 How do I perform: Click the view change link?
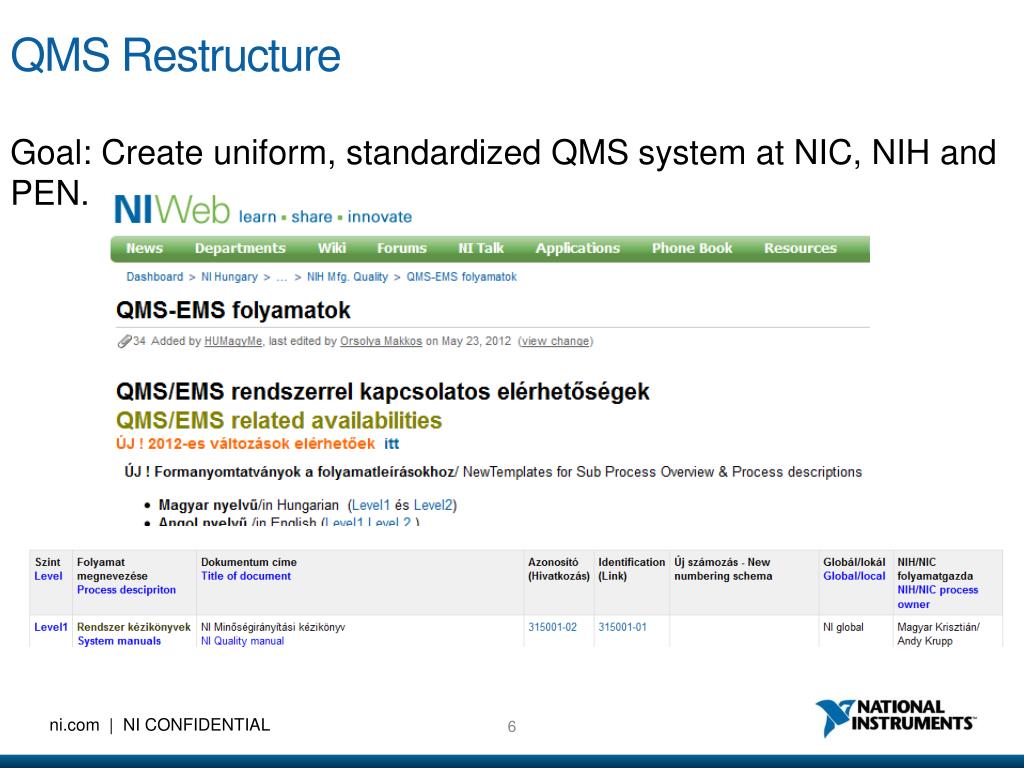tap(556, 341)
